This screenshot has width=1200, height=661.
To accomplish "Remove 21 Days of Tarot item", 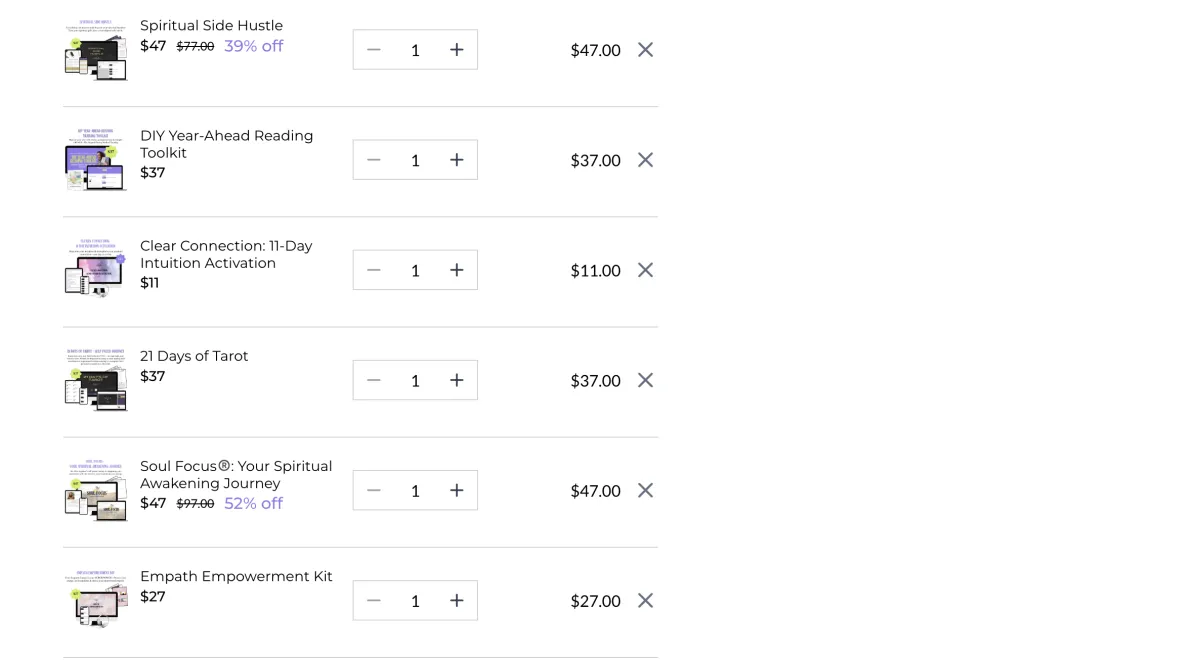I will coord(645,380).
